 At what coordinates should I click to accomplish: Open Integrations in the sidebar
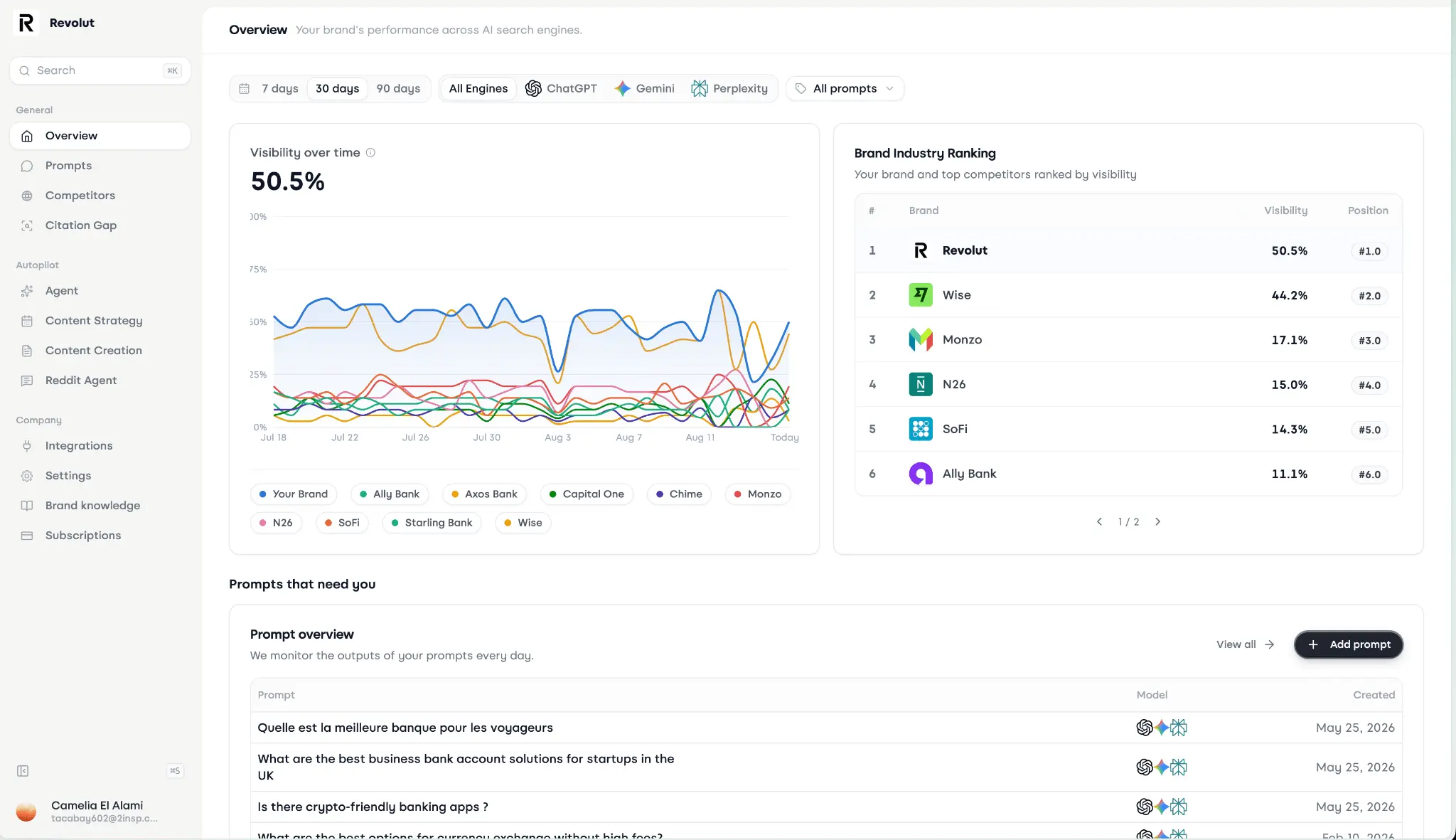tap(100, 446)
